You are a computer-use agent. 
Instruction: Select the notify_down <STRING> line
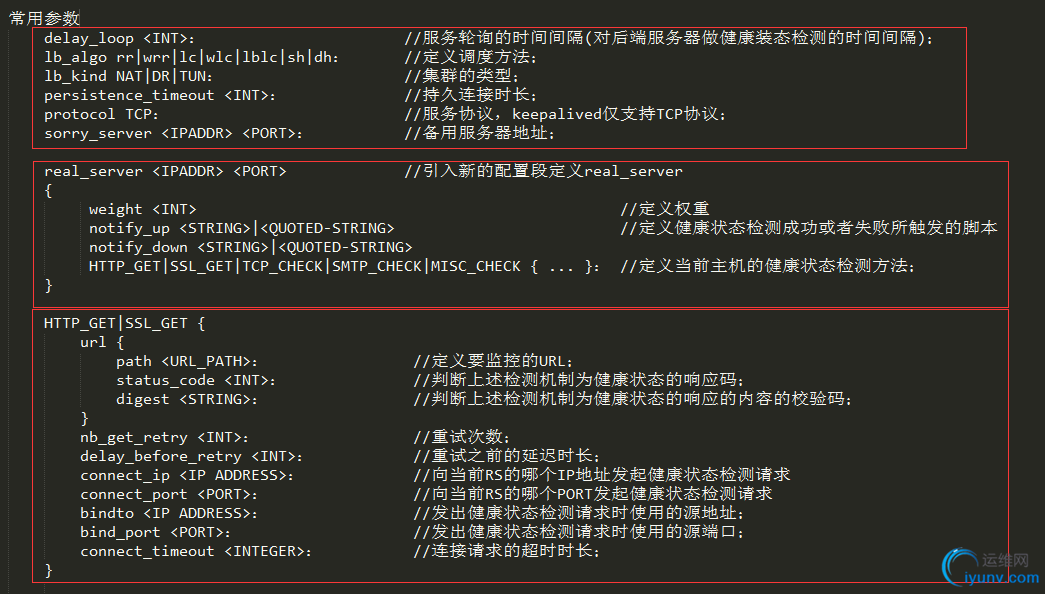coord(250,247)
